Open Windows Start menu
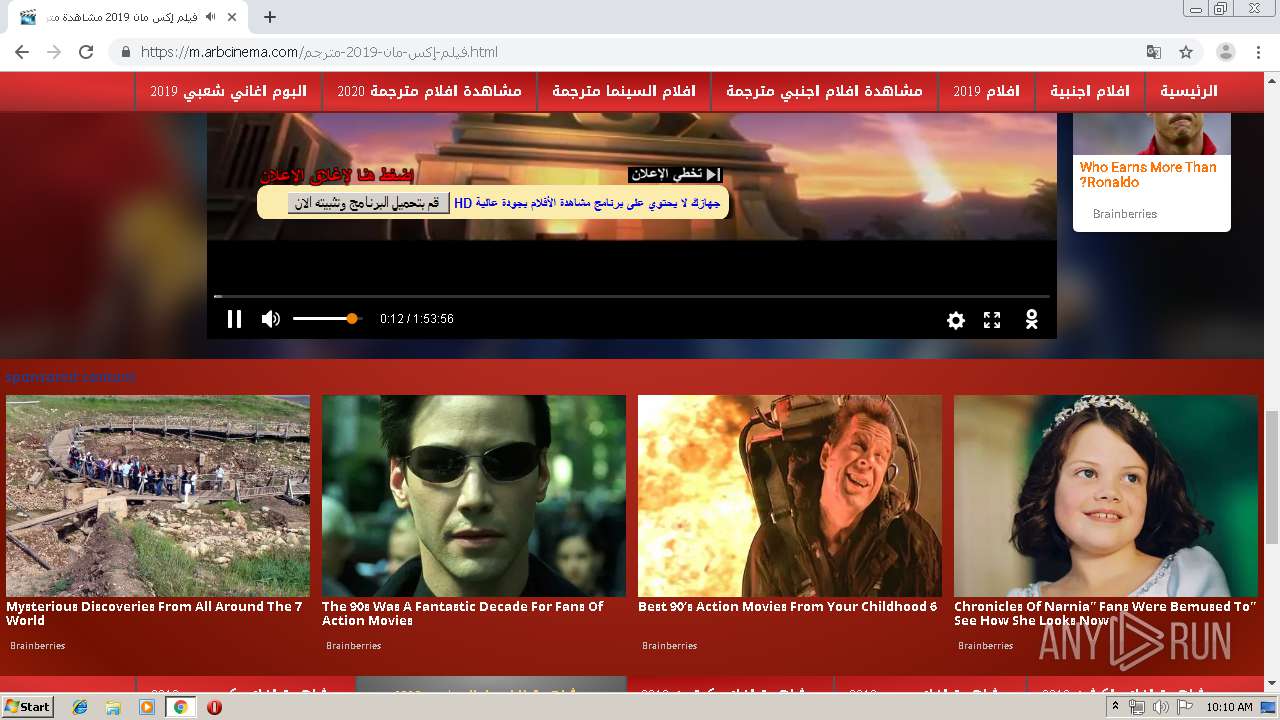1280x720 pixels. [28, 706]
